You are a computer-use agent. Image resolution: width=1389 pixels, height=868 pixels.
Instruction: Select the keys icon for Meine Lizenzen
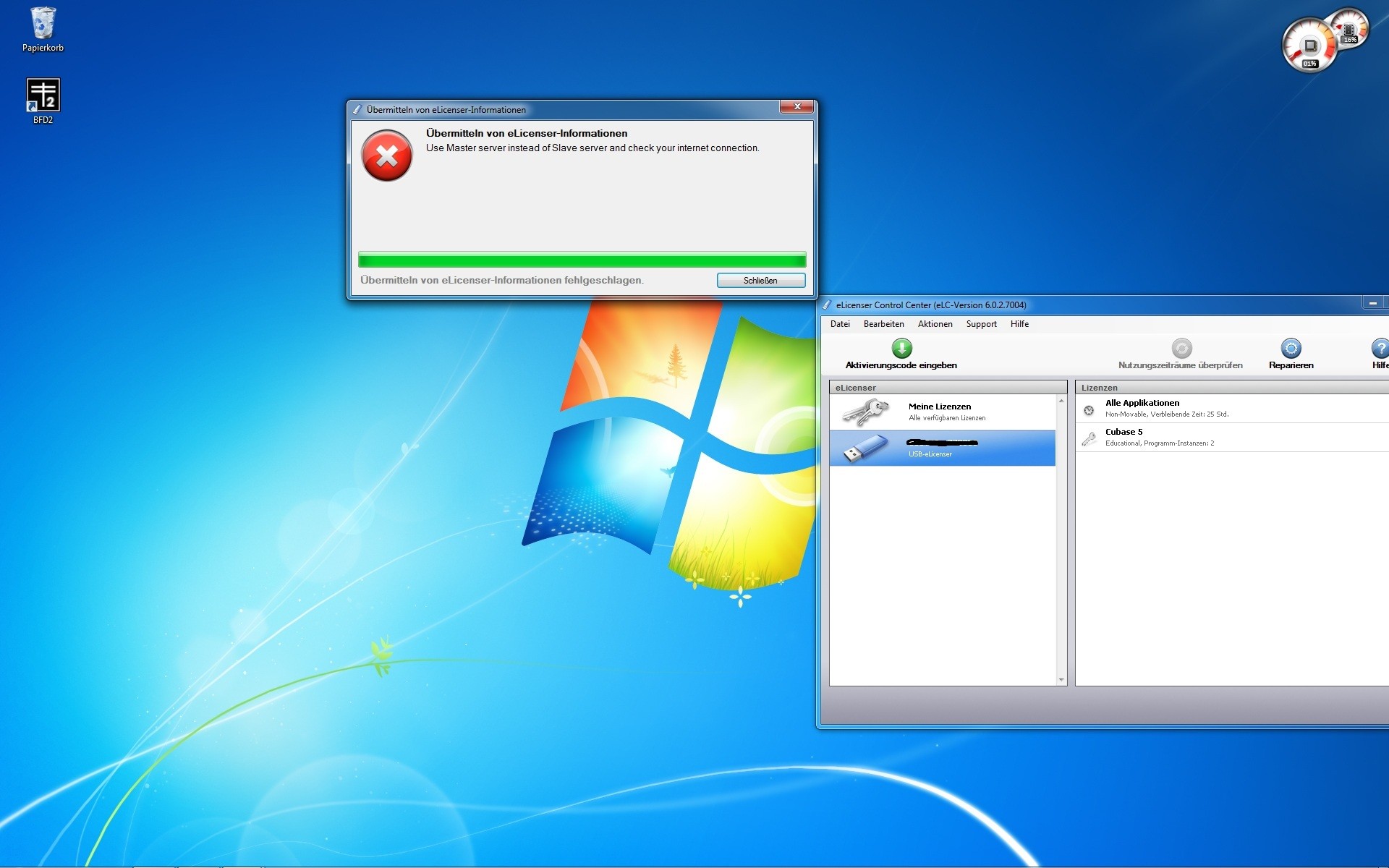click(x=866, y=412)
